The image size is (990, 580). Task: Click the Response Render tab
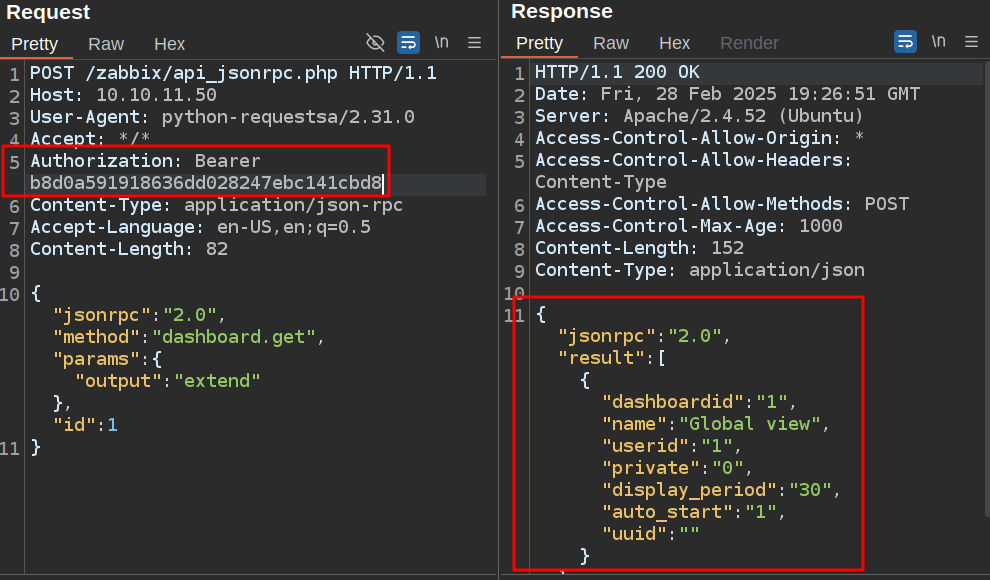[749, 43]
